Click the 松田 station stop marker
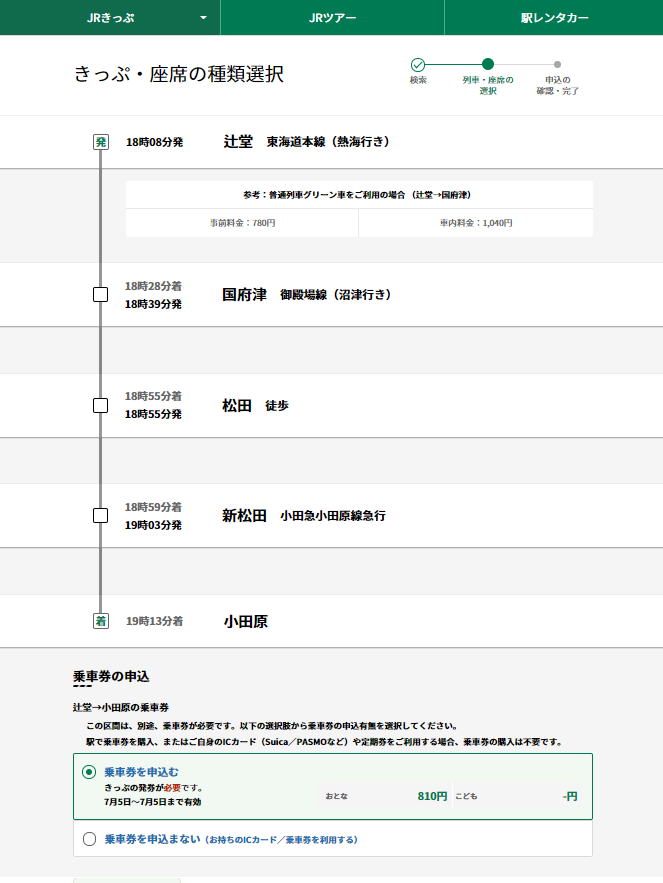The image size is (663, 883). [x=100, y=405]
